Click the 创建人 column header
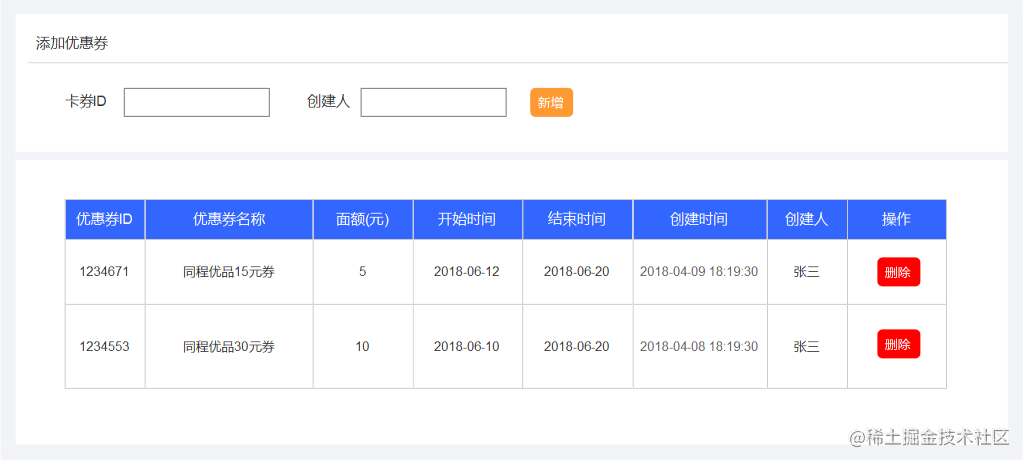 807,219
